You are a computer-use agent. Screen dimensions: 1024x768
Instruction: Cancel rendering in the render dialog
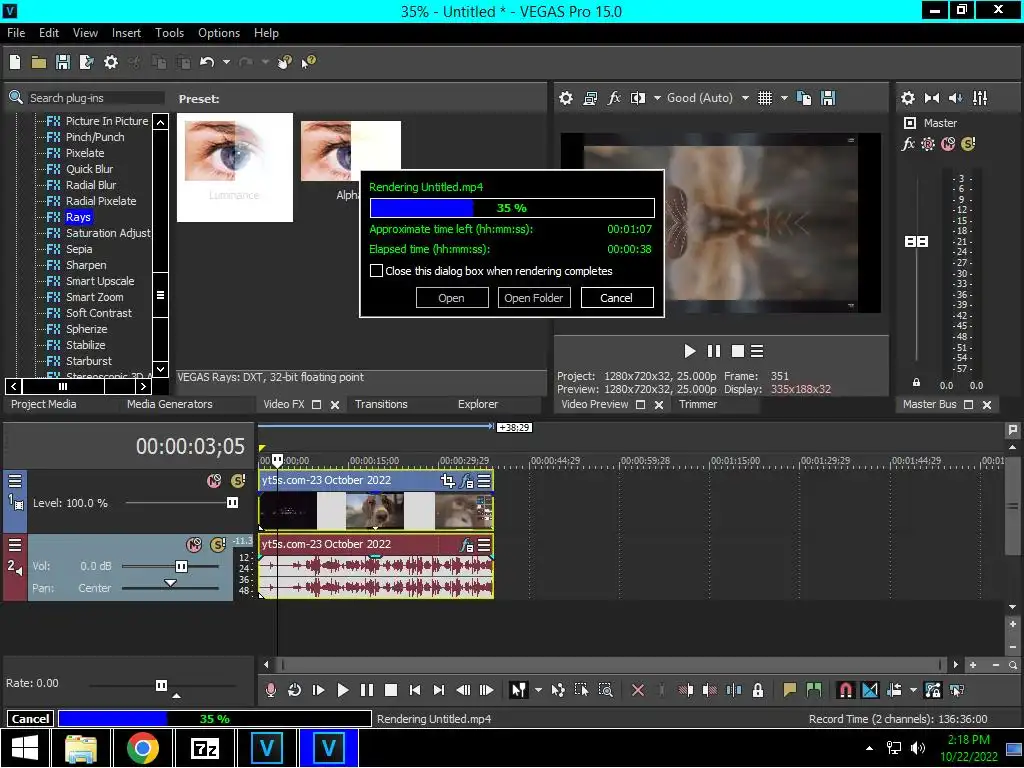[x=616, y=298]
